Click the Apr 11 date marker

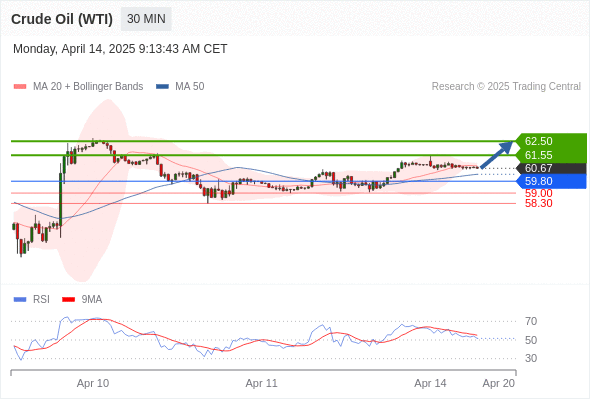(x=262, y=383)
